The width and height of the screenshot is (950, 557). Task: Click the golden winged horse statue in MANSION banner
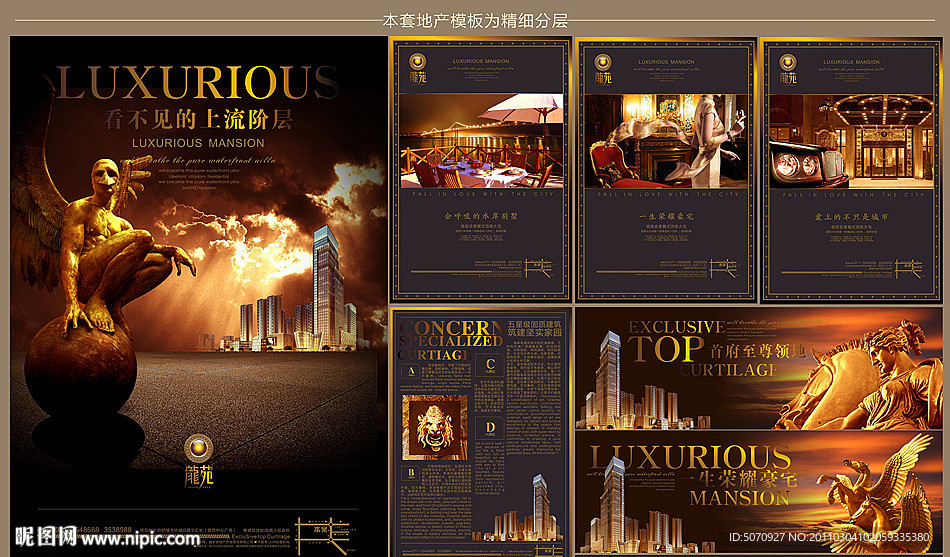coord(882,494)
